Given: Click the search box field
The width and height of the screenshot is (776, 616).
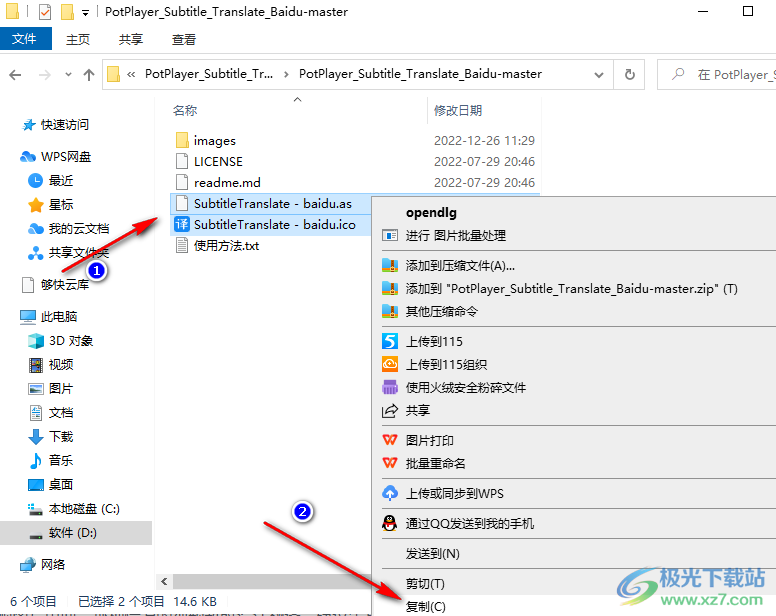Looking at the screenshot, I should pyautogui.click(x=717, y=75).
